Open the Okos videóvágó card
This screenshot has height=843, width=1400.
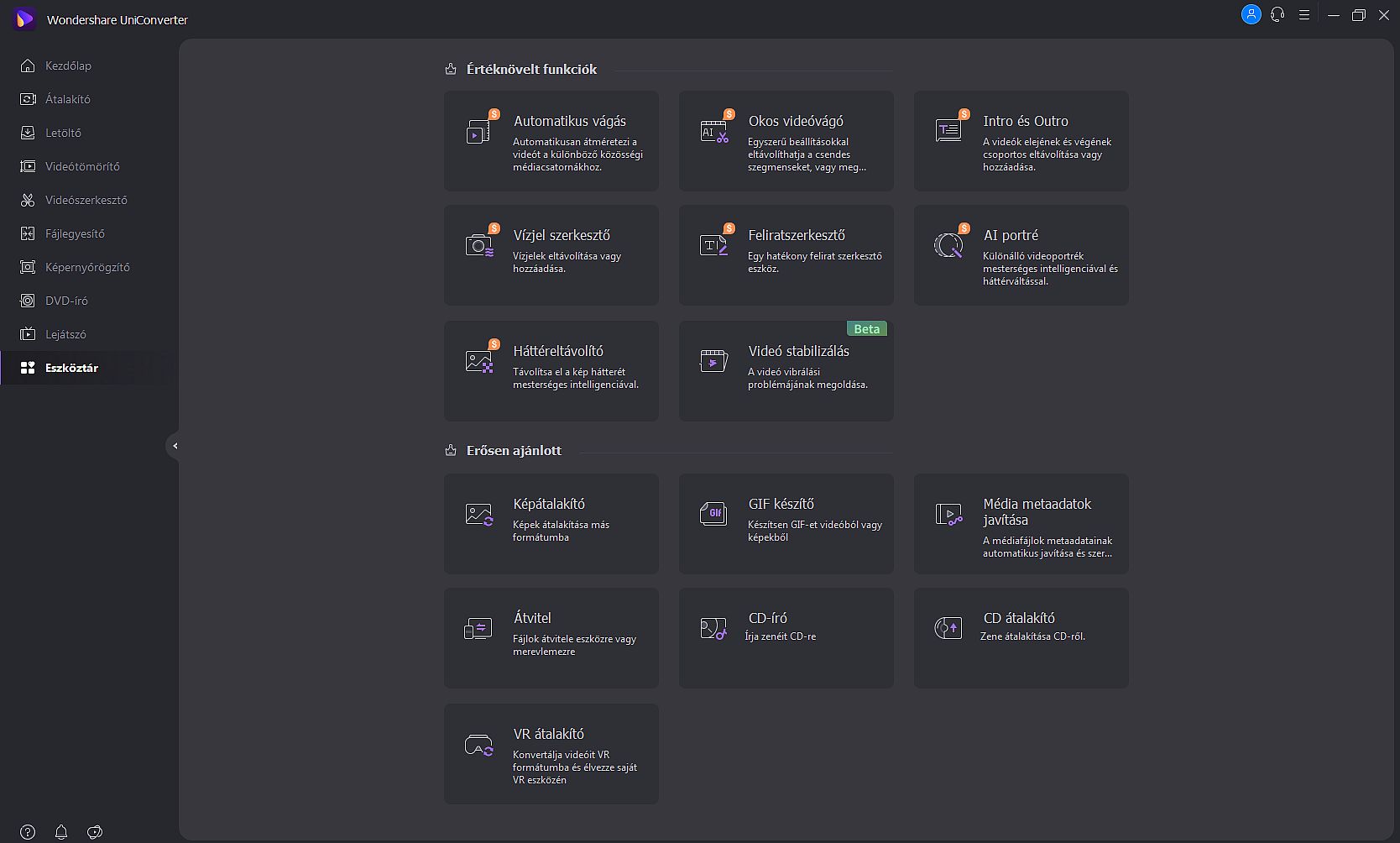[786, 141]
